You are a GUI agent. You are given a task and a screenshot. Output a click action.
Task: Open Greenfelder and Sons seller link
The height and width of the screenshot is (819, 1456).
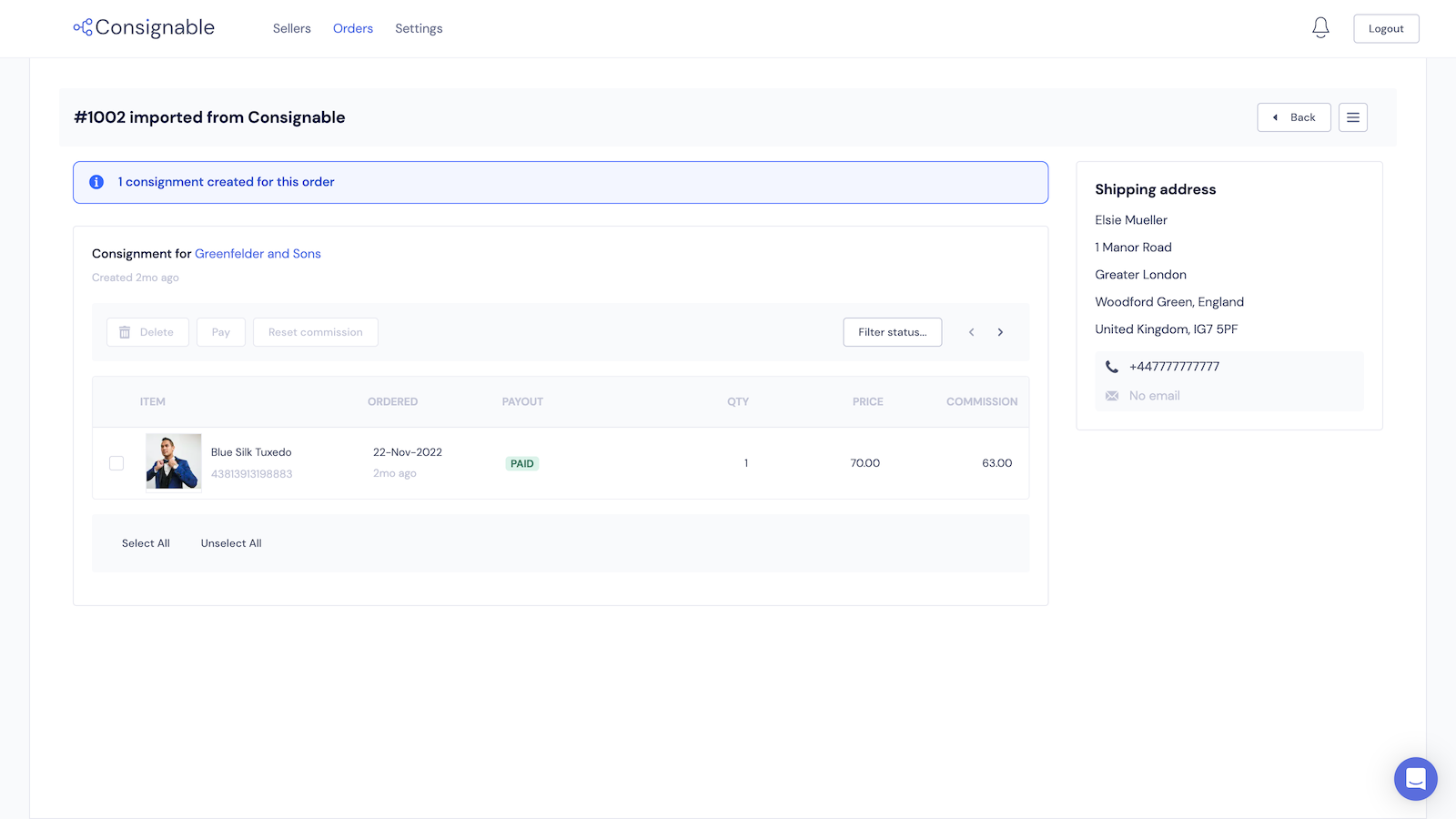(258, 254)
